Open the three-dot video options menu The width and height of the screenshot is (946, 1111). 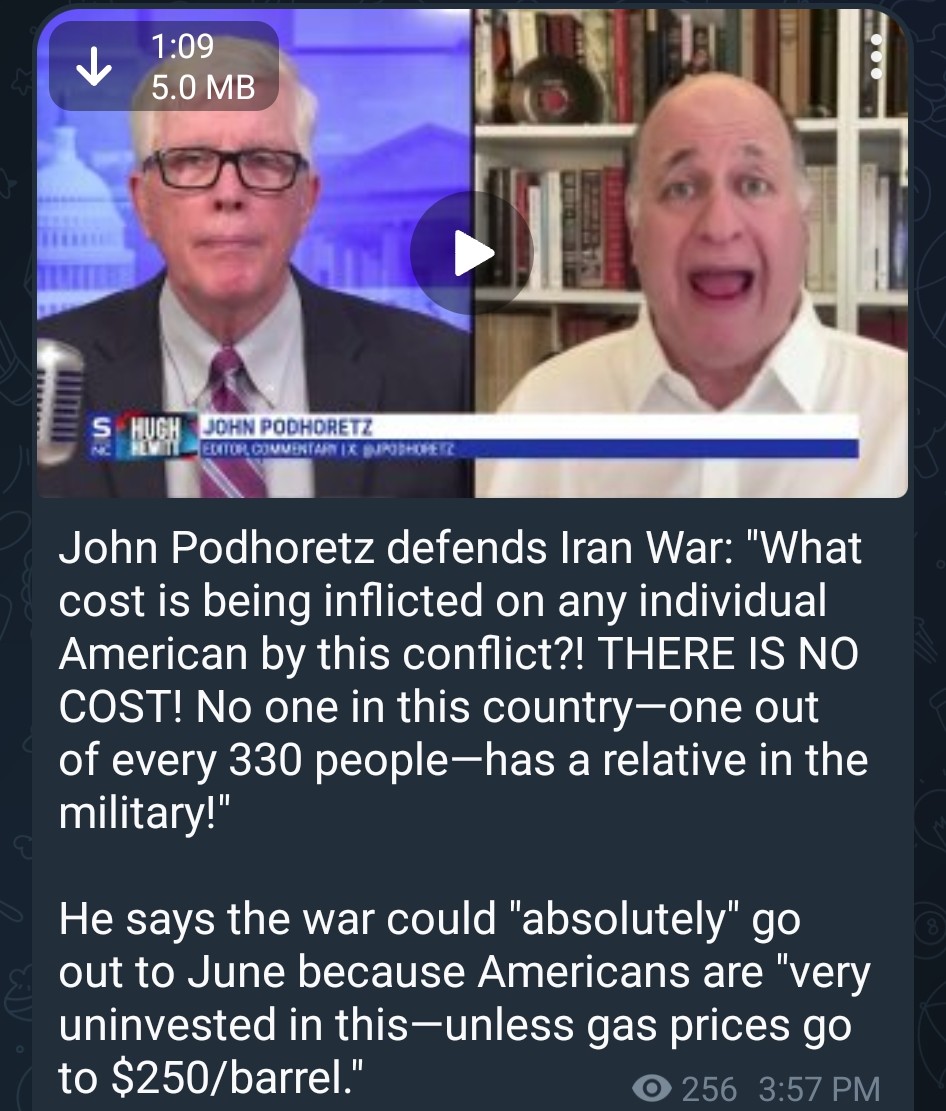(x=877, y=57)
